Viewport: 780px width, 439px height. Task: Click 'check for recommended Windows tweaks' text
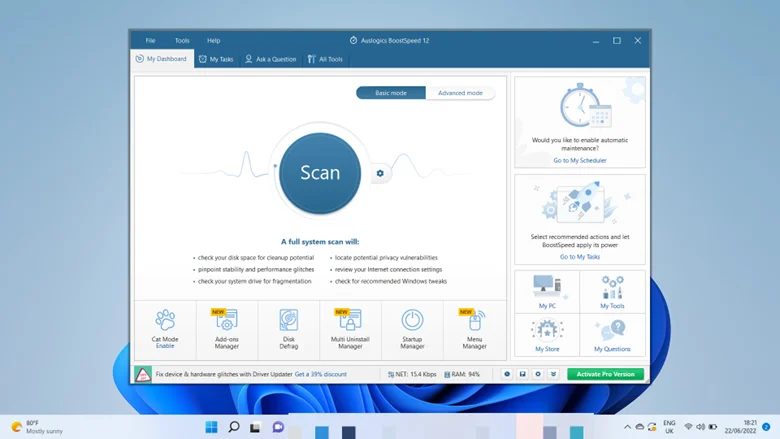point(390,281)
